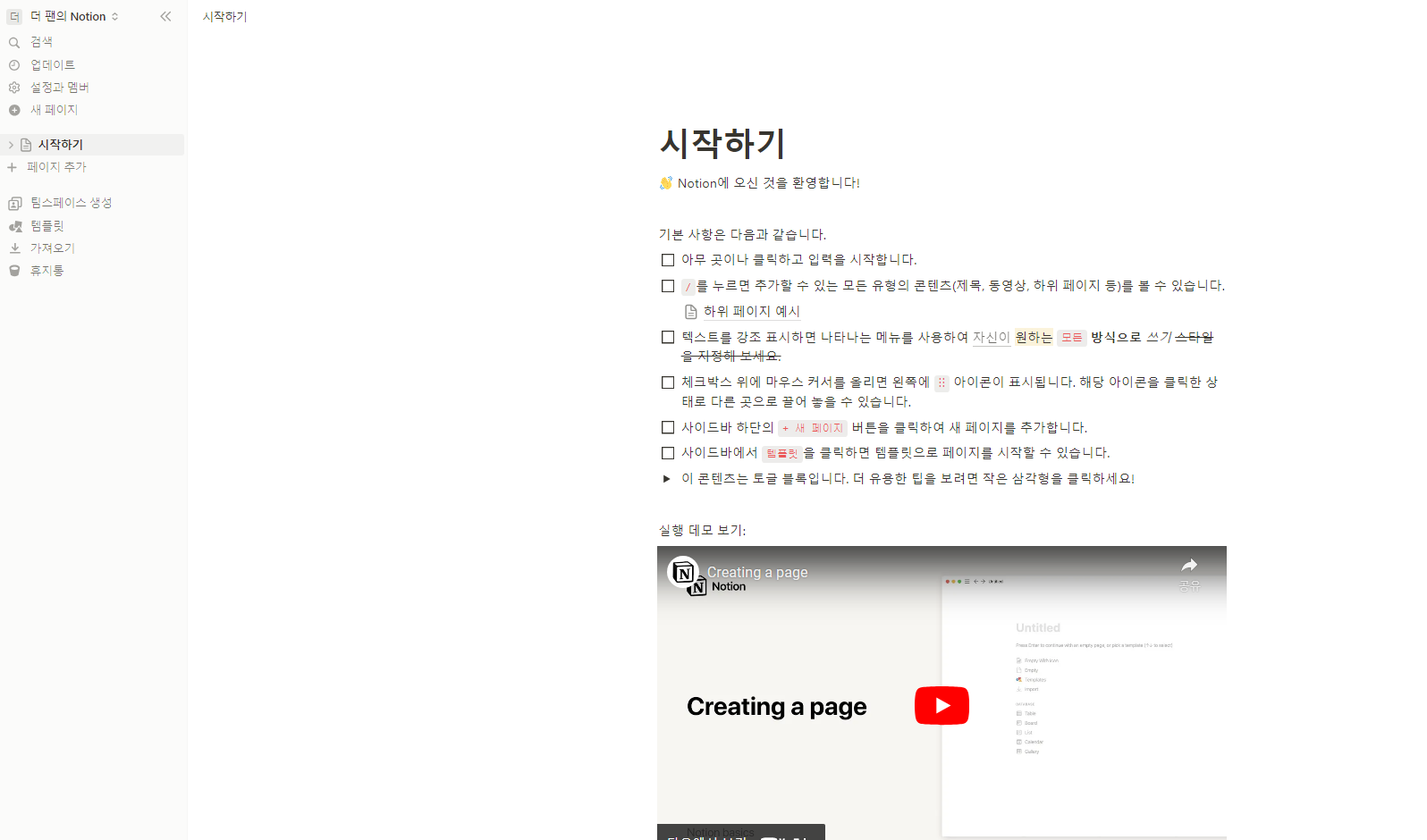This screenshot has width=1427, height=840.
Task: Click the workspace avatar icon '더'
Action: [x=14, y=16]
